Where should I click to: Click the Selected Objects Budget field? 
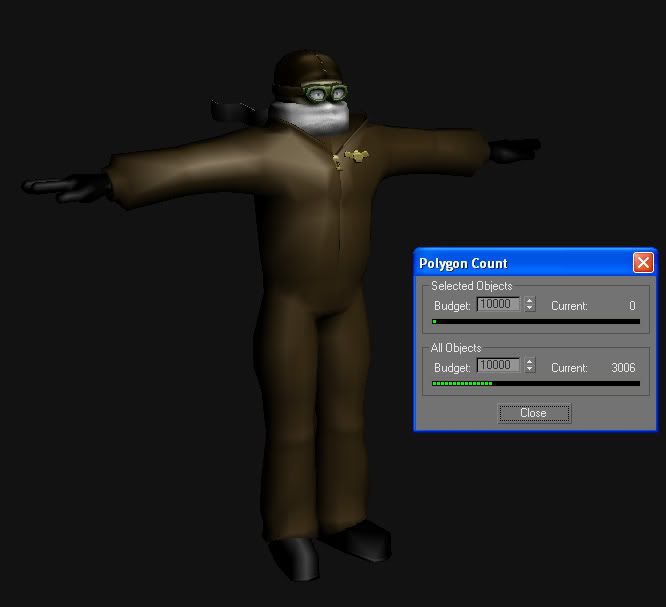[498, 304]
